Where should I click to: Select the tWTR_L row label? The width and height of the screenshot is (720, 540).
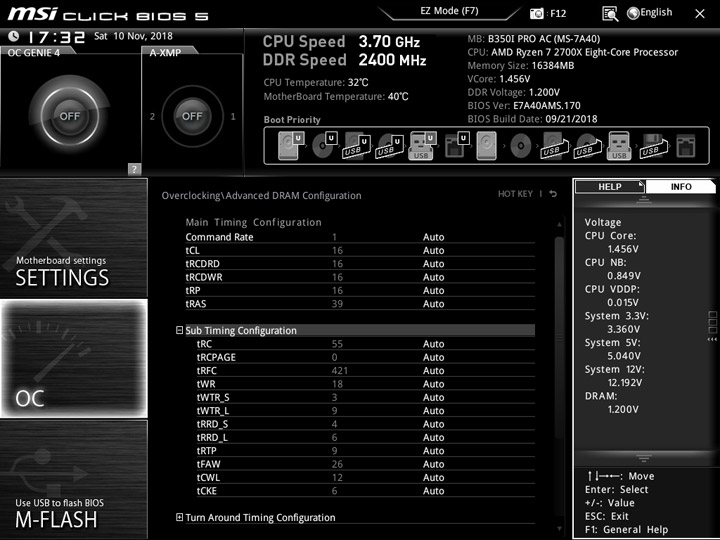click(x=213, y=411)
